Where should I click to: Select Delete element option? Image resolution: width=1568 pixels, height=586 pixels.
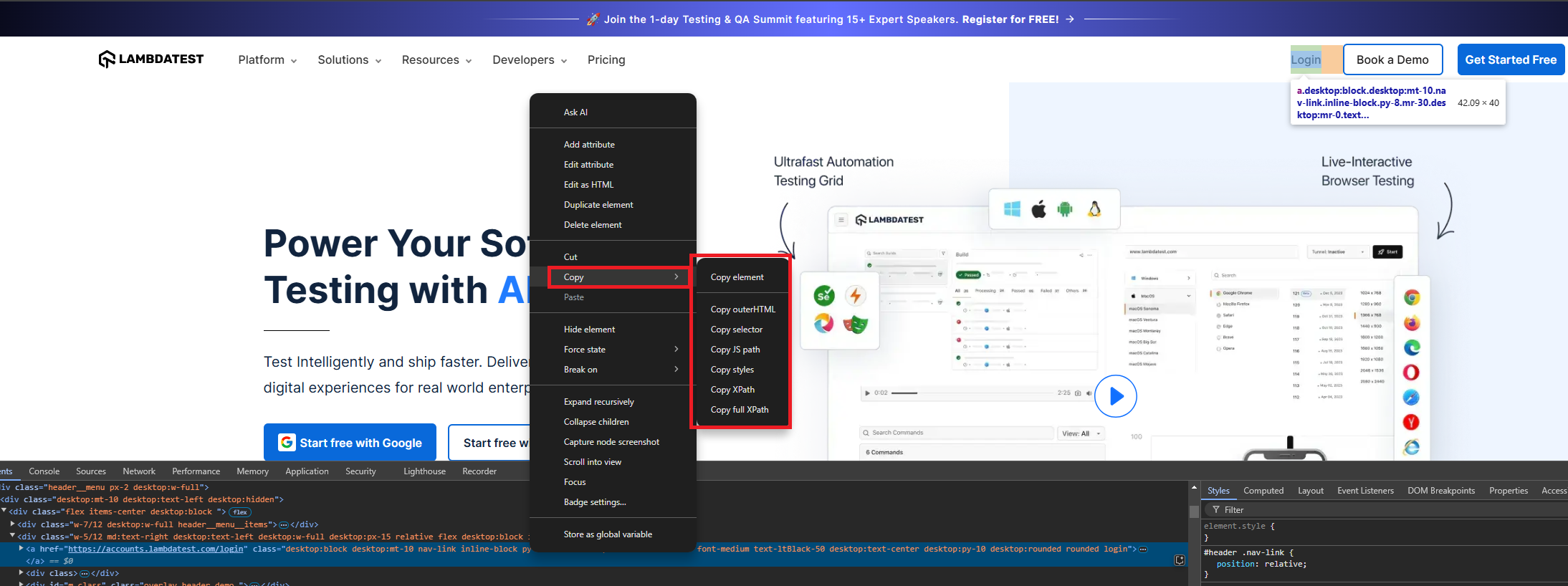click(x=613, y=225)
